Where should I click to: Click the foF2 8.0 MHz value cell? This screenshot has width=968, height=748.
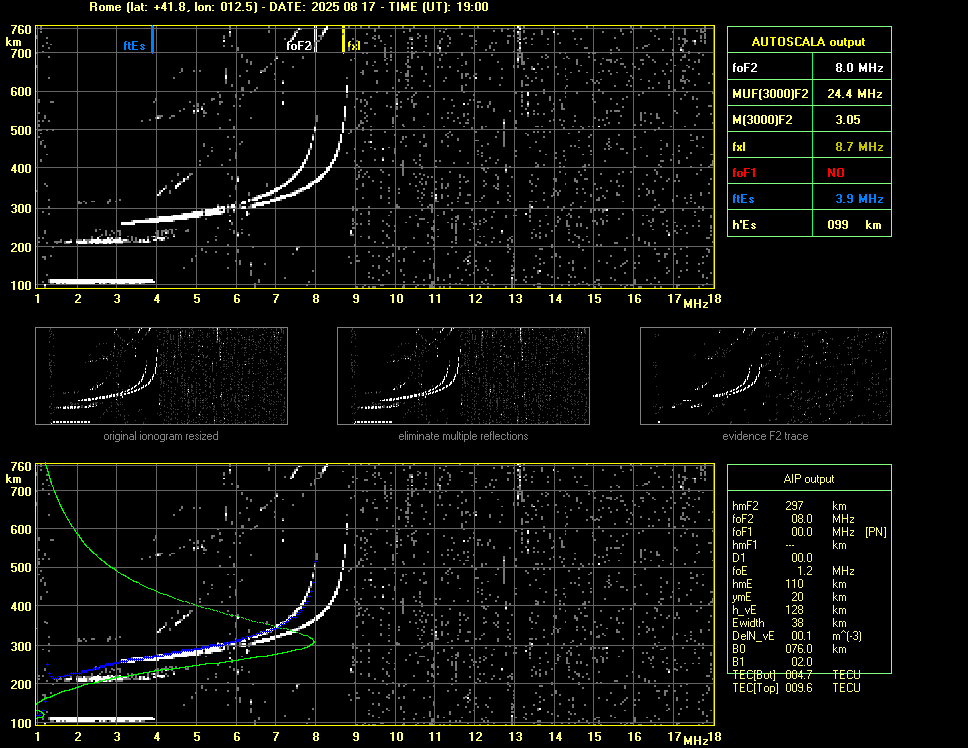coord(852,68)
